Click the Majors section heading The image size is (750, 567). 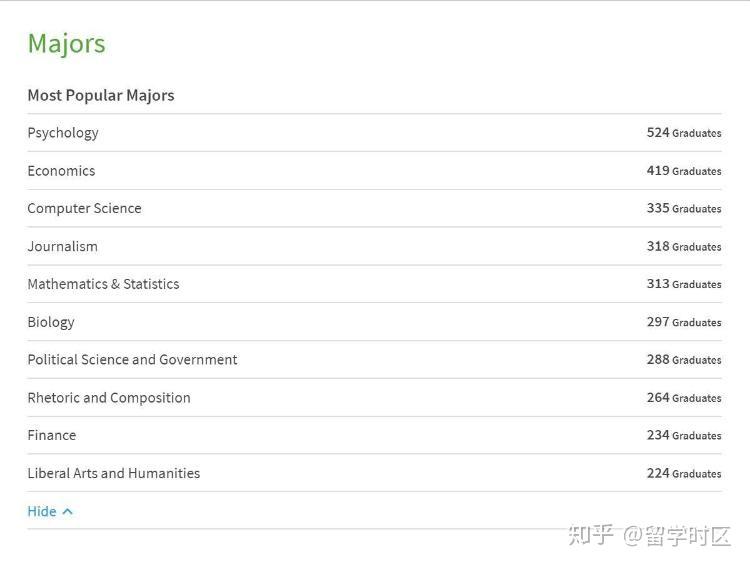[66, 44]
